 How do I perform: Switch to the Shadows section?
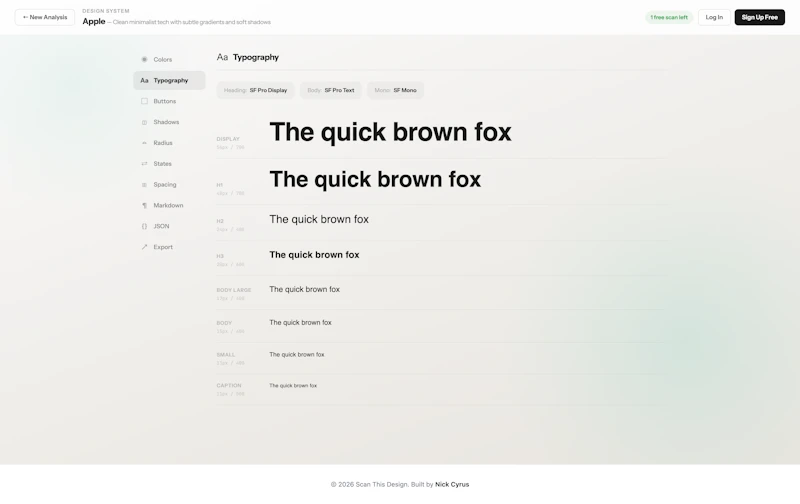pos(169,122)
